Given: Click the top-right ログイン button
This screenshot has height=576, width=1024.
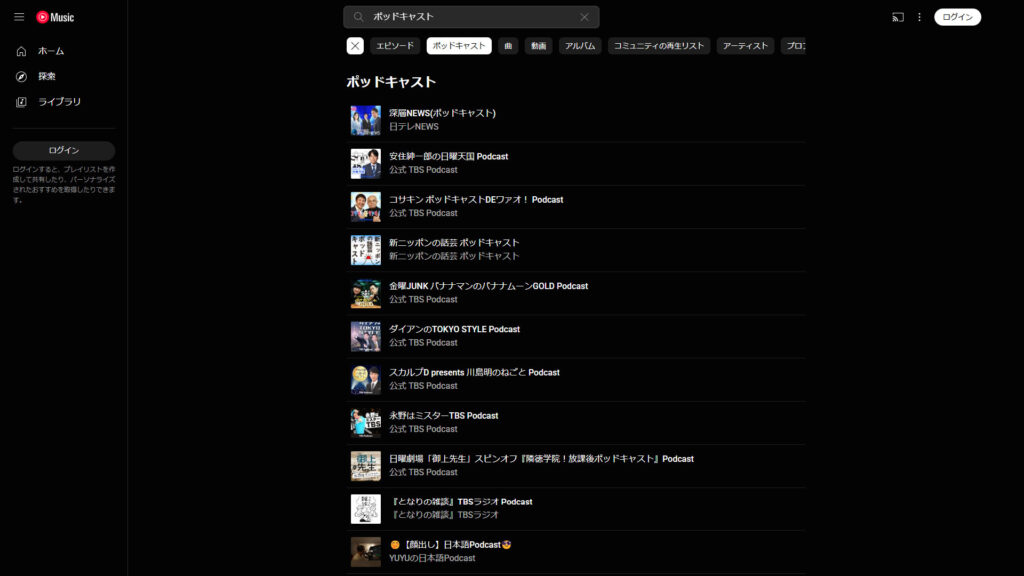Looking at the screenshot, I should [957, 17].
